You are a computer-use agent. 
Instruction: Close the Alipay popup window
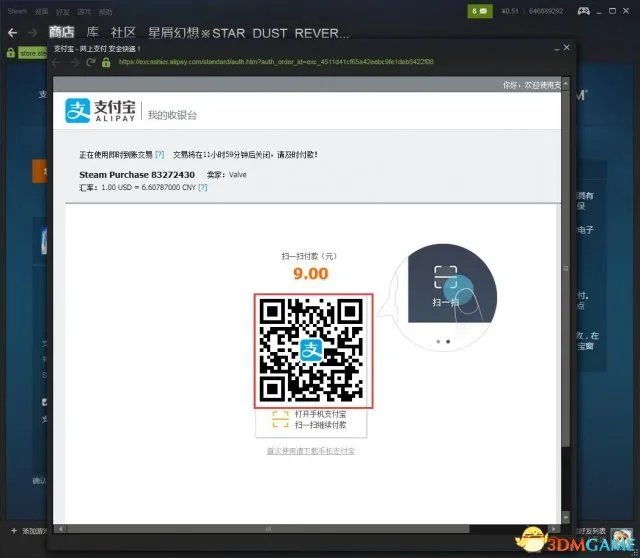pyautogui.click(x=567, y=48)
